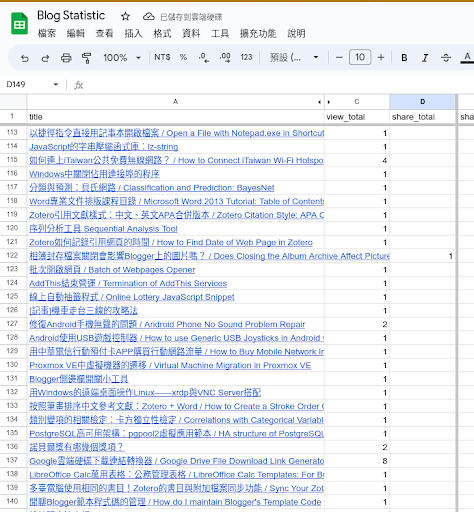Click the title header cell
The width and height of the screenshot is (474, 512).
click(x=176, y=117)
